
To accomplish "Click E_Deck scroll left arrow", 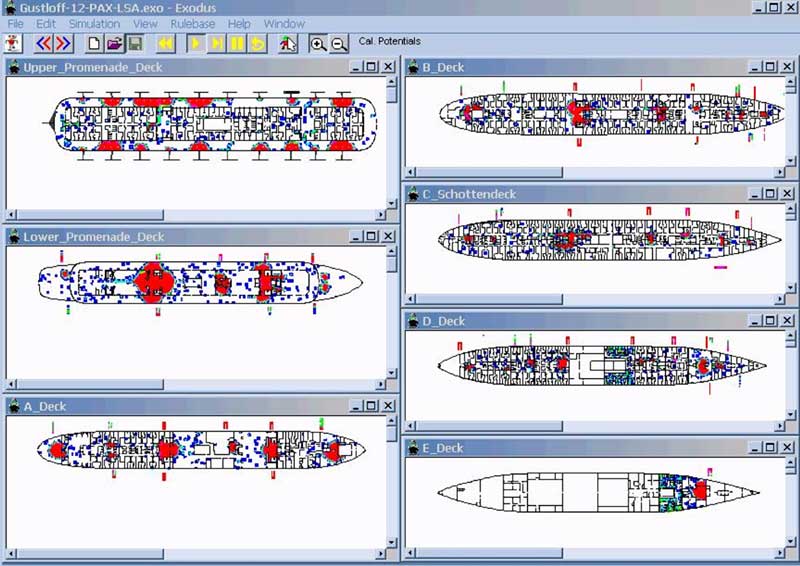I will (411, 553).
